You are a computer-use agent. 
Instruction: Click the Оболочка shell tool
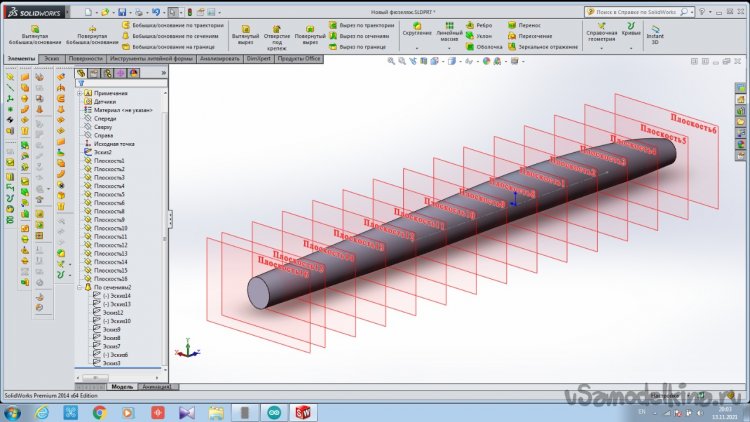point(487,47)
